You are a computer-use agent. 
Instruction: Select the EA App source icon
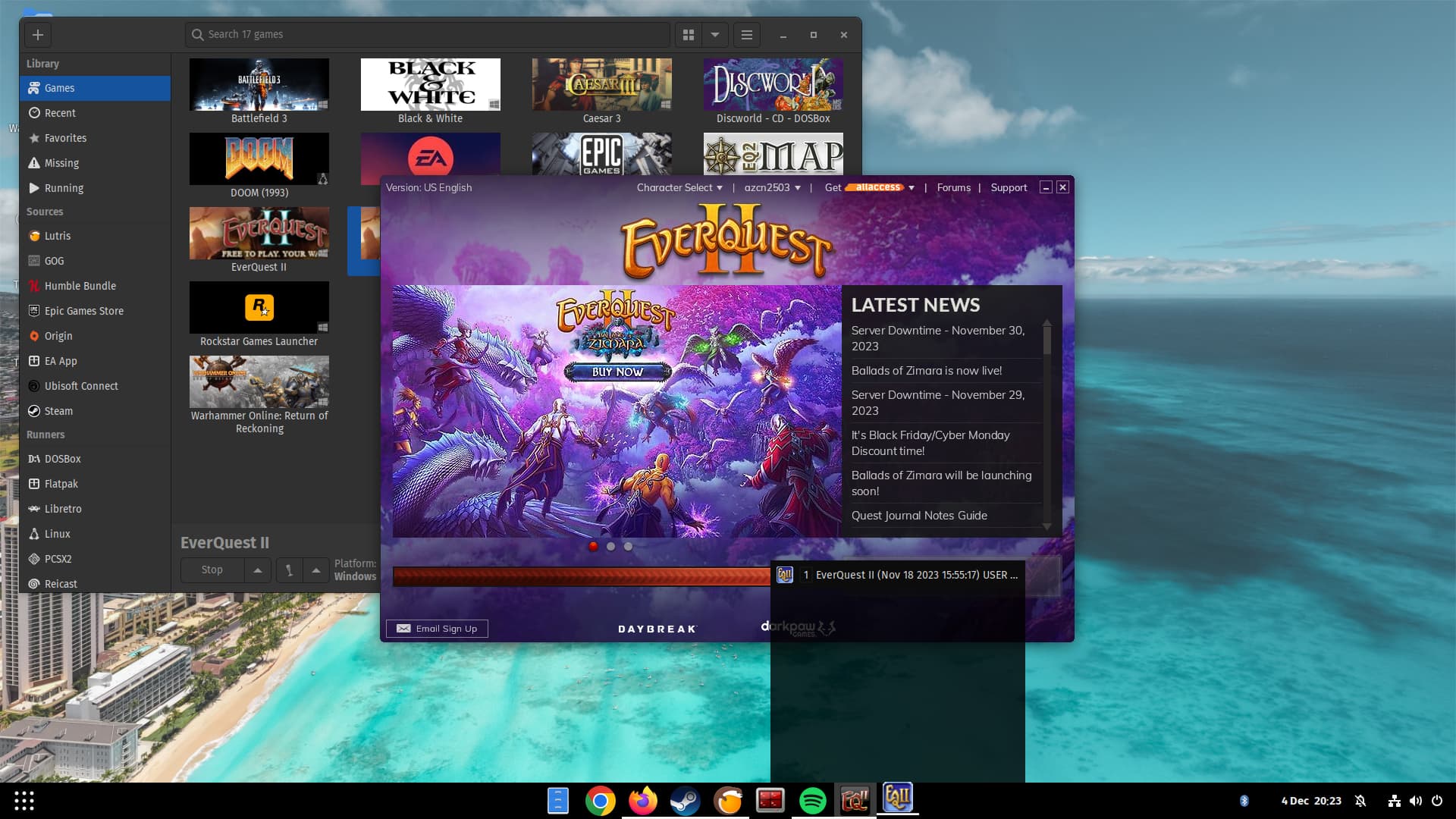(x=34, y=361)
